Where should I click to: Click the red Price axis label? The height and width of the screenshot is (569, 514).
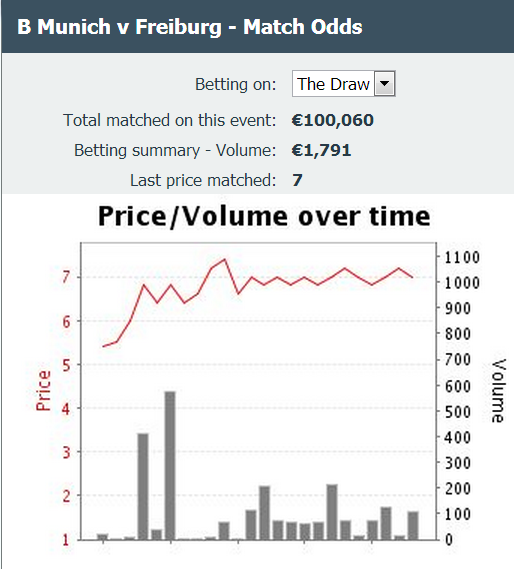click(43, 390)
